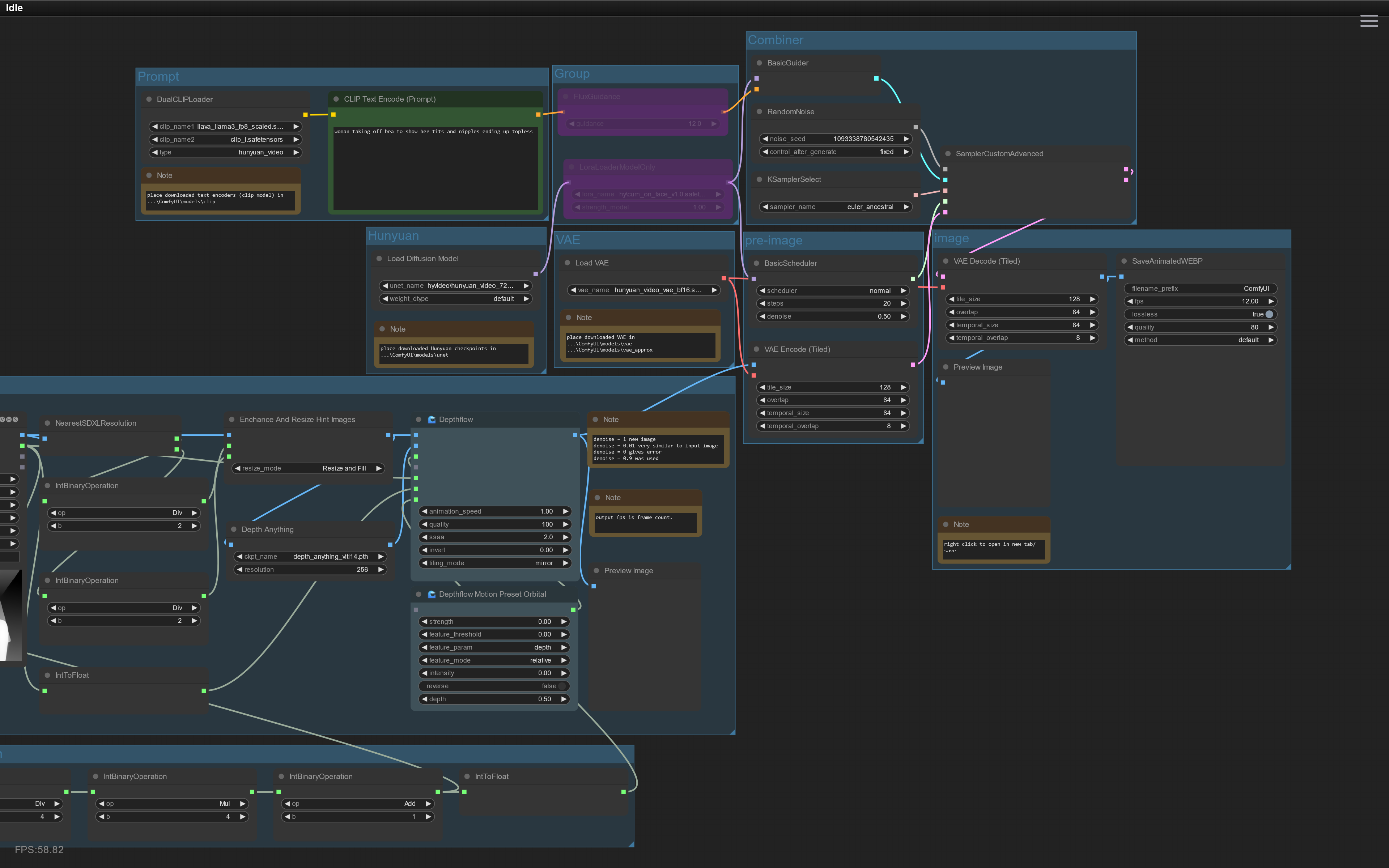Image resolution: width=1389 pixels, height=868 pixels.
Task: Collapse the SaveAnimatedWEBP node via its dot
Action: click(x=1124, y=261)
